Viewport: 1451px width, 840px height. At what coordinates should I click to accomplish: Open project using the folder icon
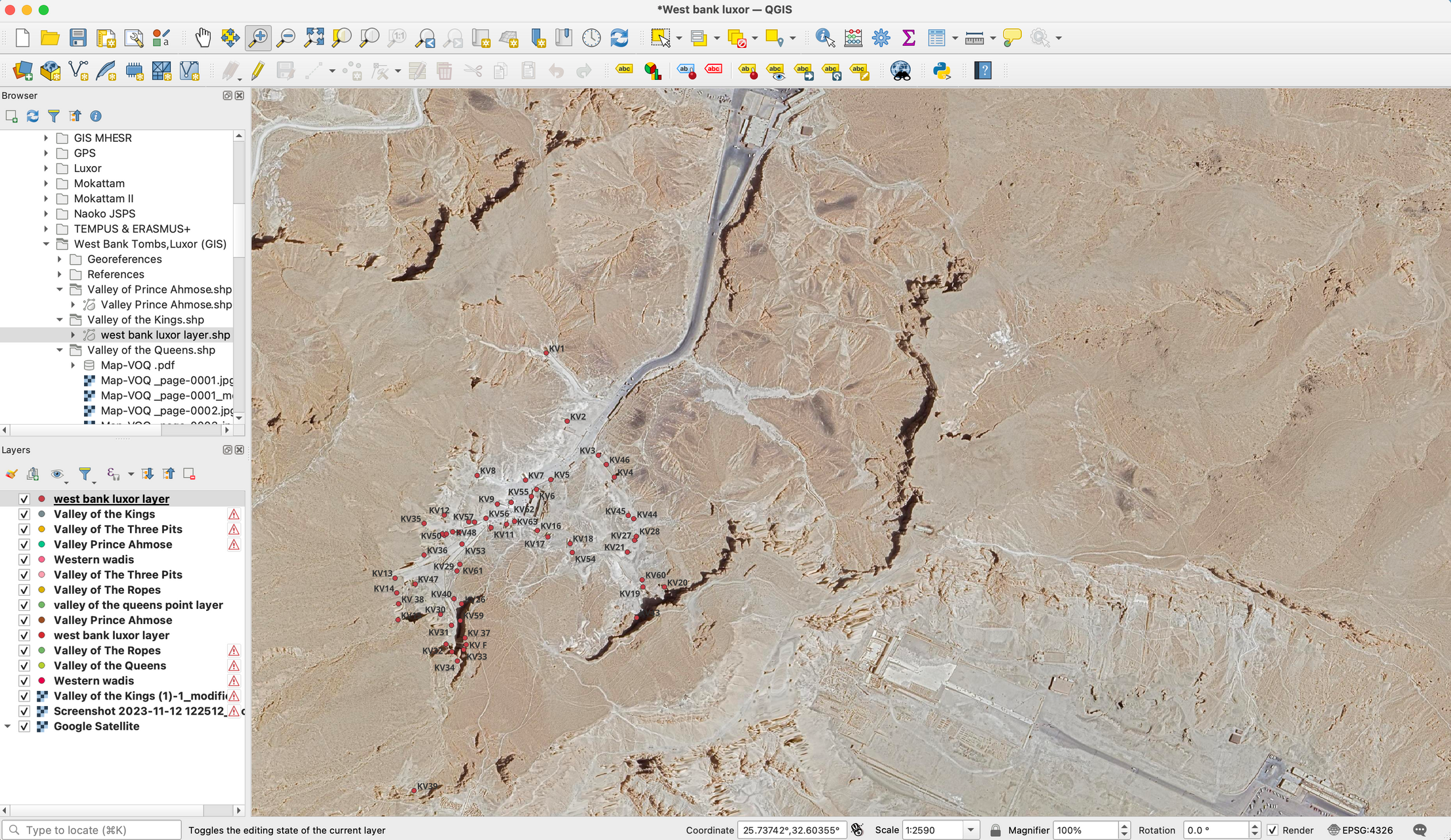(50, 38)
